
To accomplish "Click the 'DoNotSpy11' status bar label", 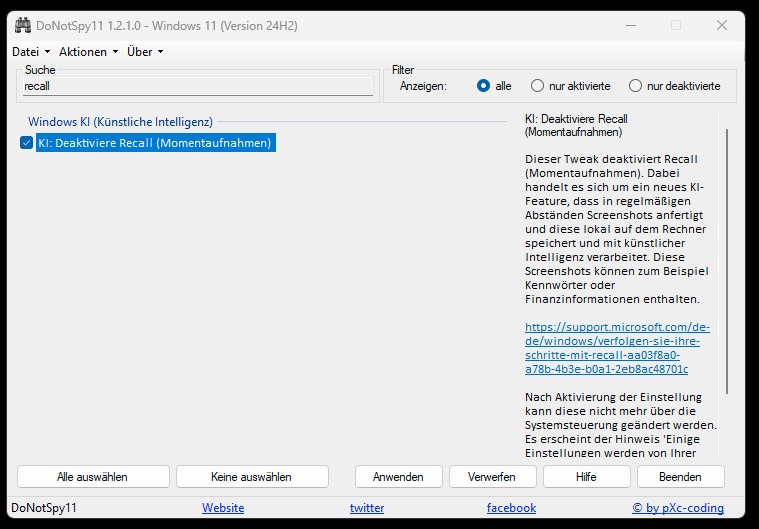I will 44,508.
